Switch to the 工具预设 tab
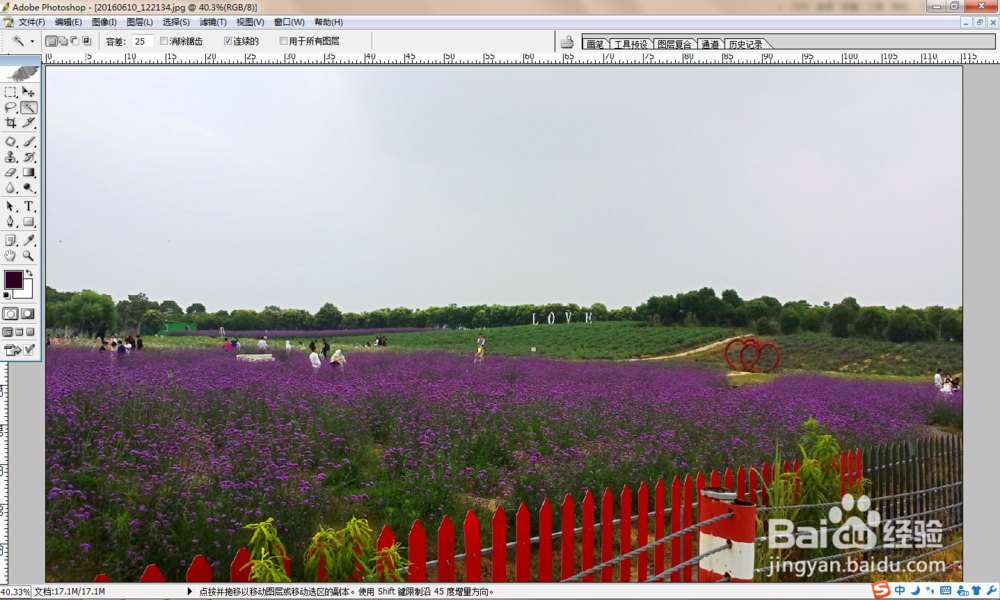 pos(630,44)
